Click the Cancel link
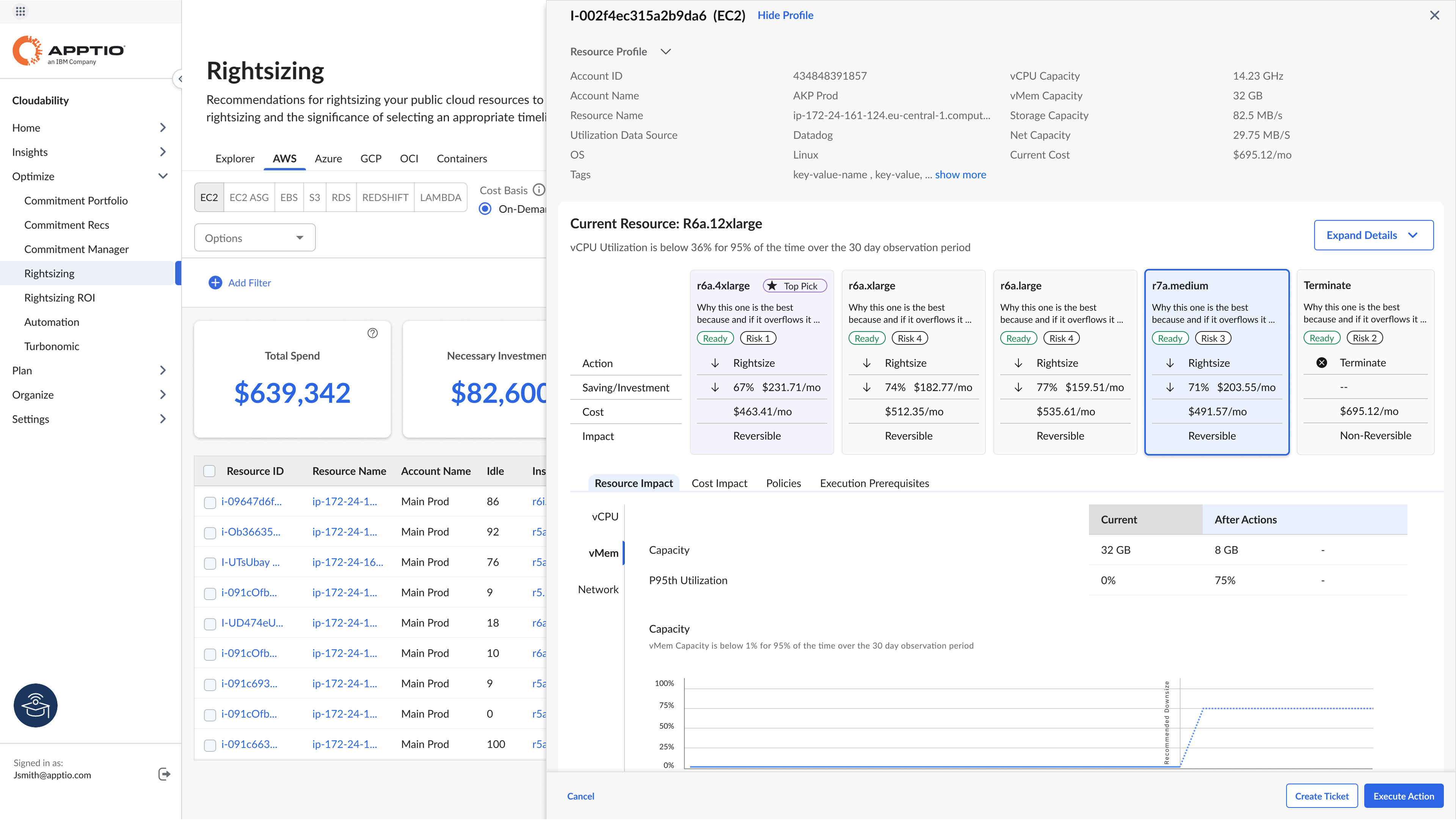 click(581, 796)
